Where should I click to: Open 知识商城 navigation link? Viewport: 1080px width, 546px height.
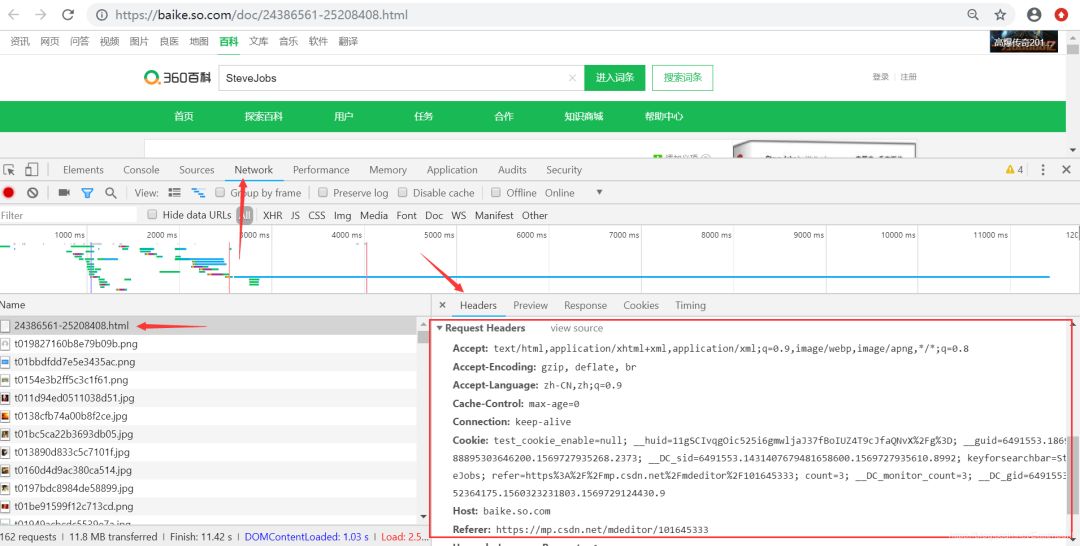click(583, 116)
